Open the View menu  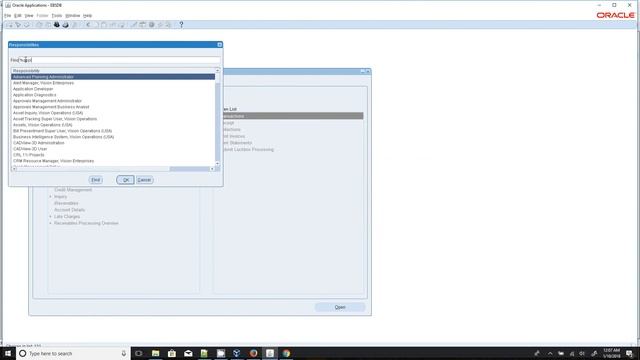pyautogui.click(x=29, y=16)
